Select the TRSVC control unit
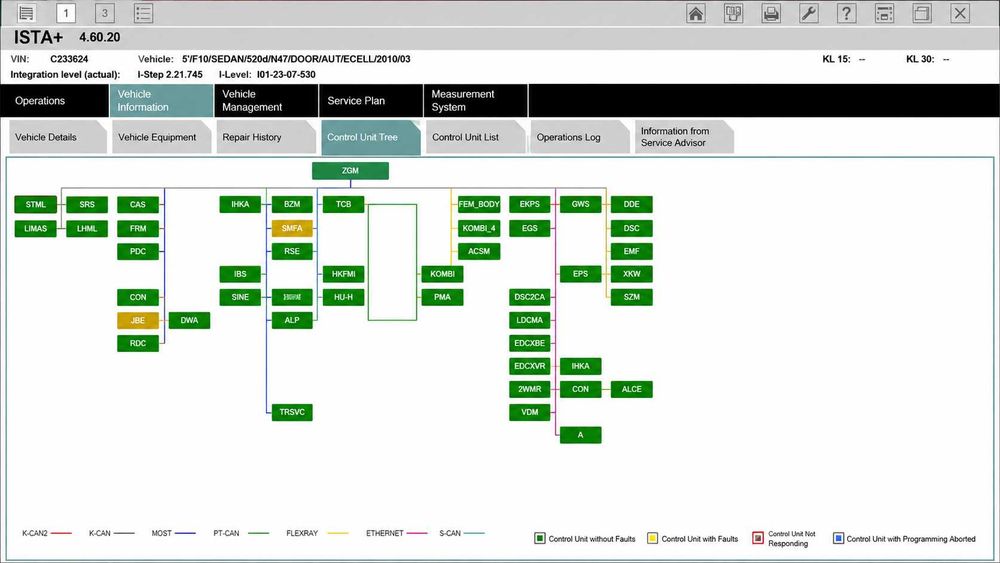Screen dimensions: 1000x563 [x=292, y=412]
